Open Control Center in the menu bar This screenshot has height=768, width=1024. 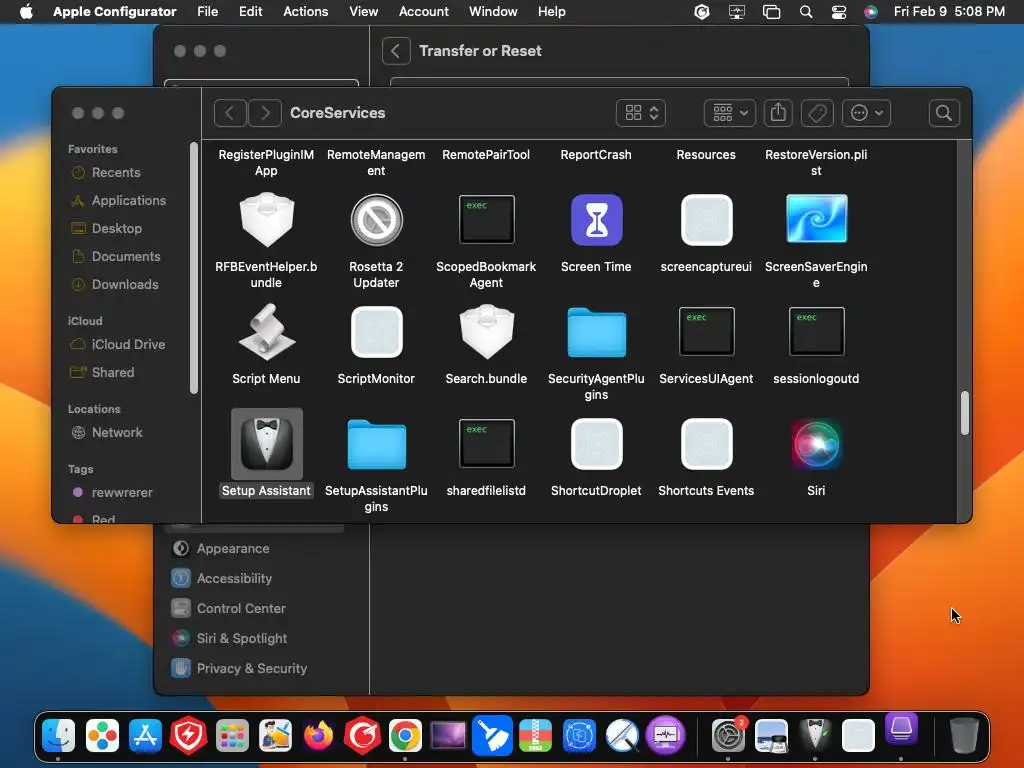(839, 12)
